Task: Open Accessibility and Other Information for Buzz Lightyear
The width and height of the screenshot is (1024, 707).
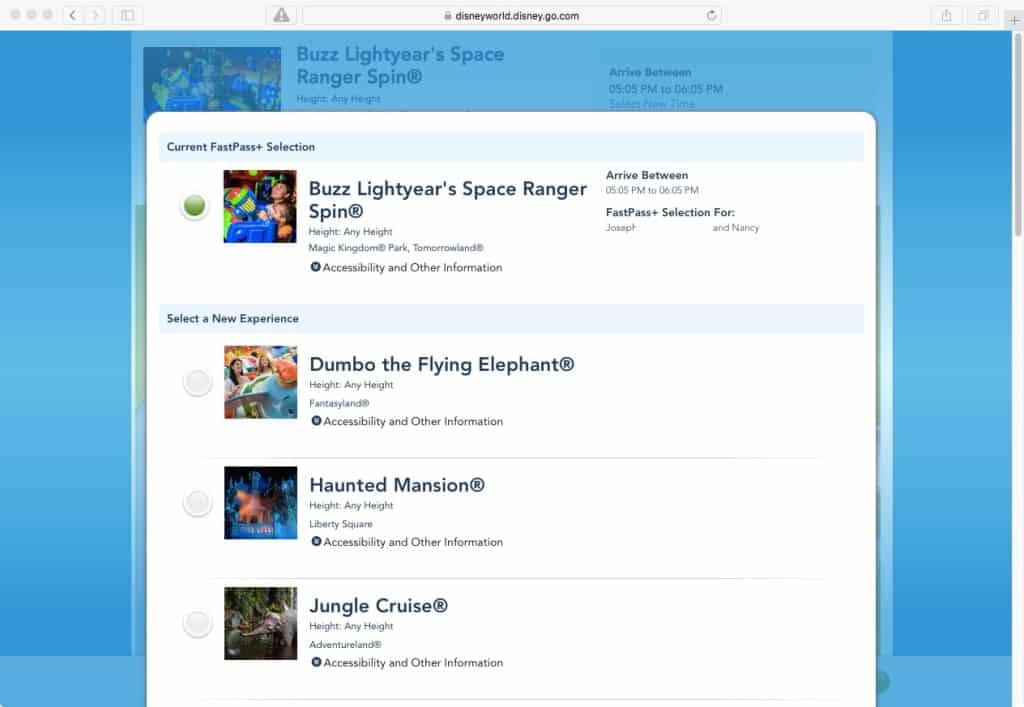Action: pyautogui.click(x=412, y=268)
